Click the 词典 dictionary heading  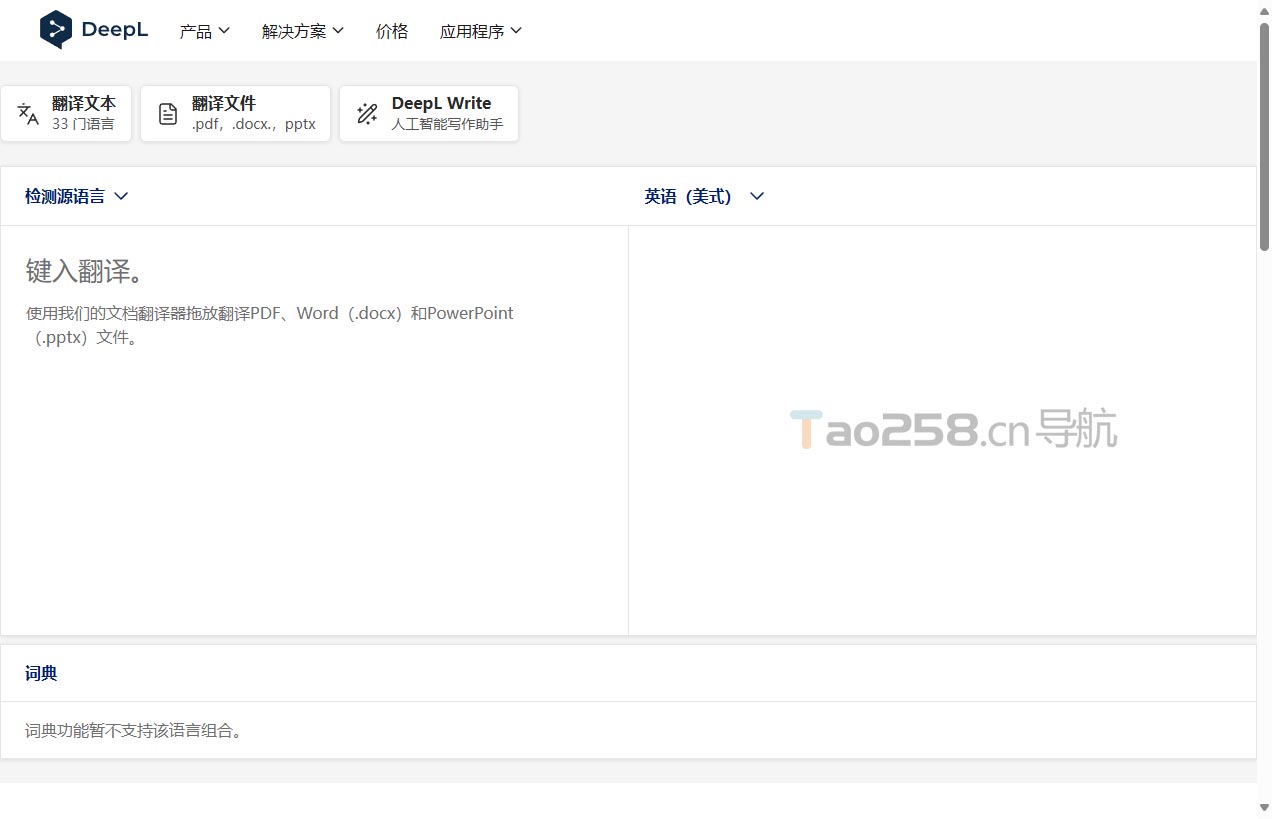41,673
